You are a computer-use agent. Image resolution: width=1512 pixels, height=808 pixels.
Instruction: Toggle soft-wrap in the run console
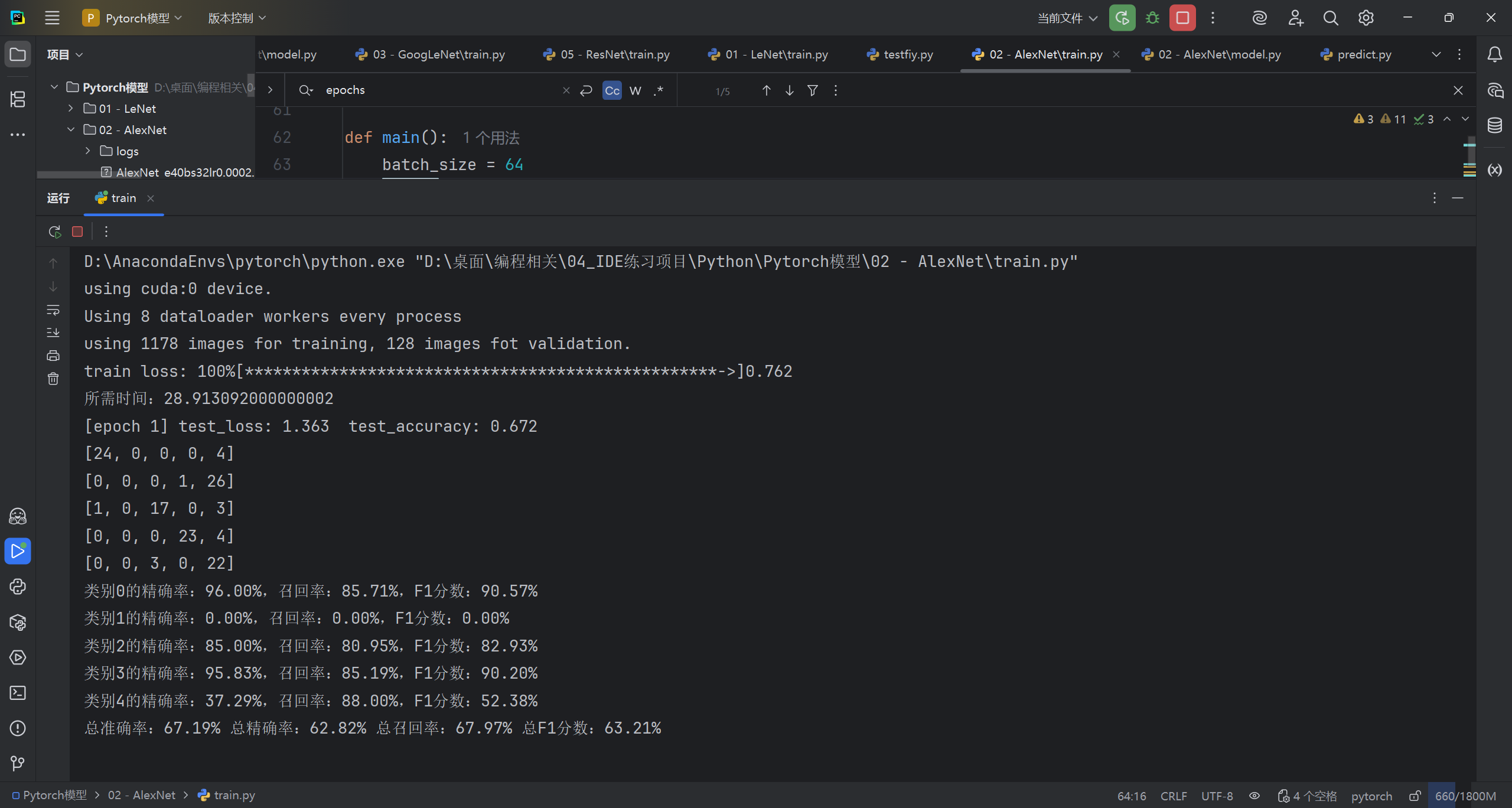pos(53,310)
